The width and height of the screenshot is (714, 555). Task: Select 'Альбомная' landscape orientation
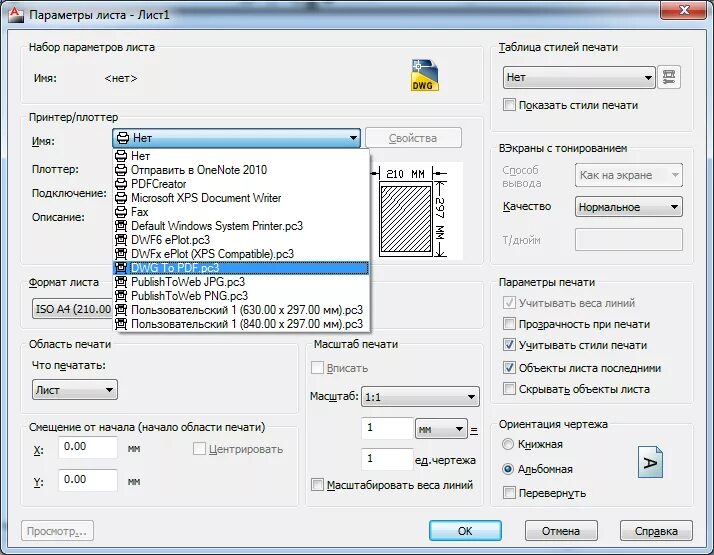[x=508, y=469]
